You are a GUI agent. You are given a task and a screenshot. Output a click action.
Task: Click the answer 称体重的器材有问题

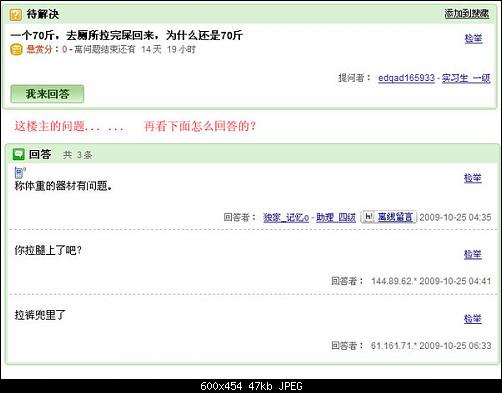(63, 186)
